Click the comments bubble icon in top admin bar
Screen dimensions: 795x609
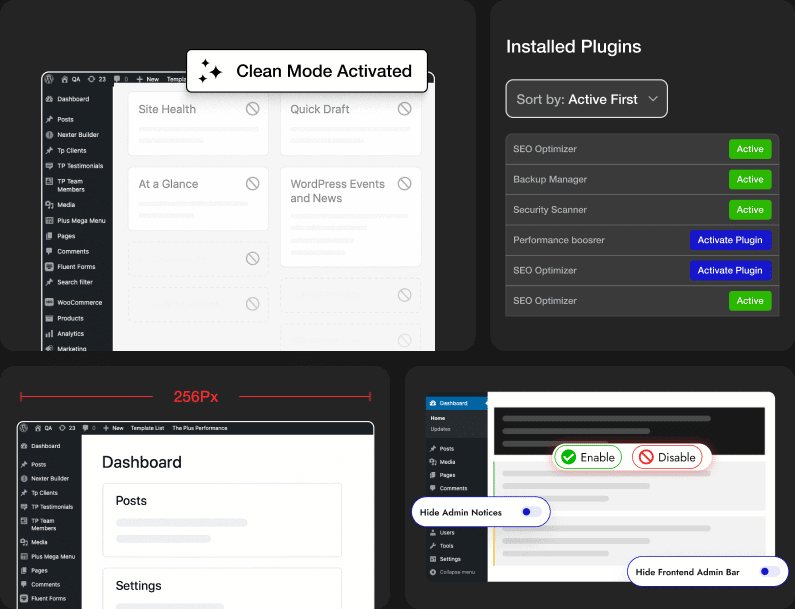(x=117, y=79)
